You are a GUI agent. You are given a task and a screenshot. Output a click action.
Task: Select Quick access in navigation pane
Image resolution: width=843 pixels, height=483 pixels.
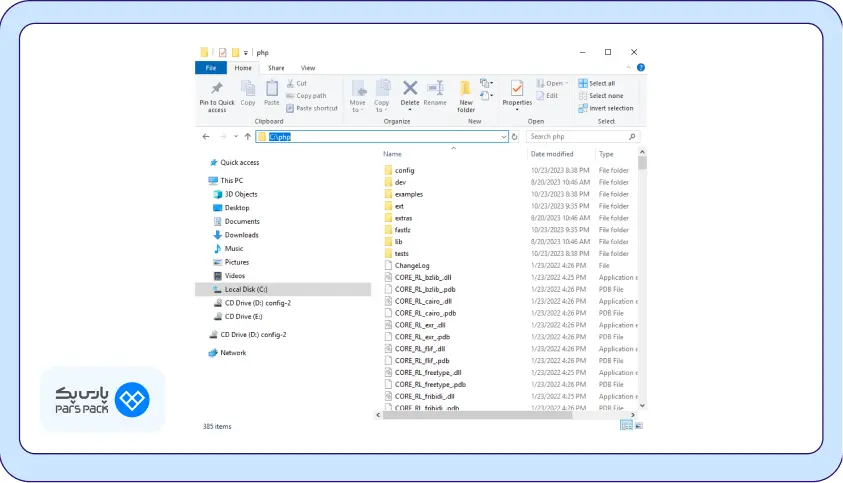tap(234, 162)
